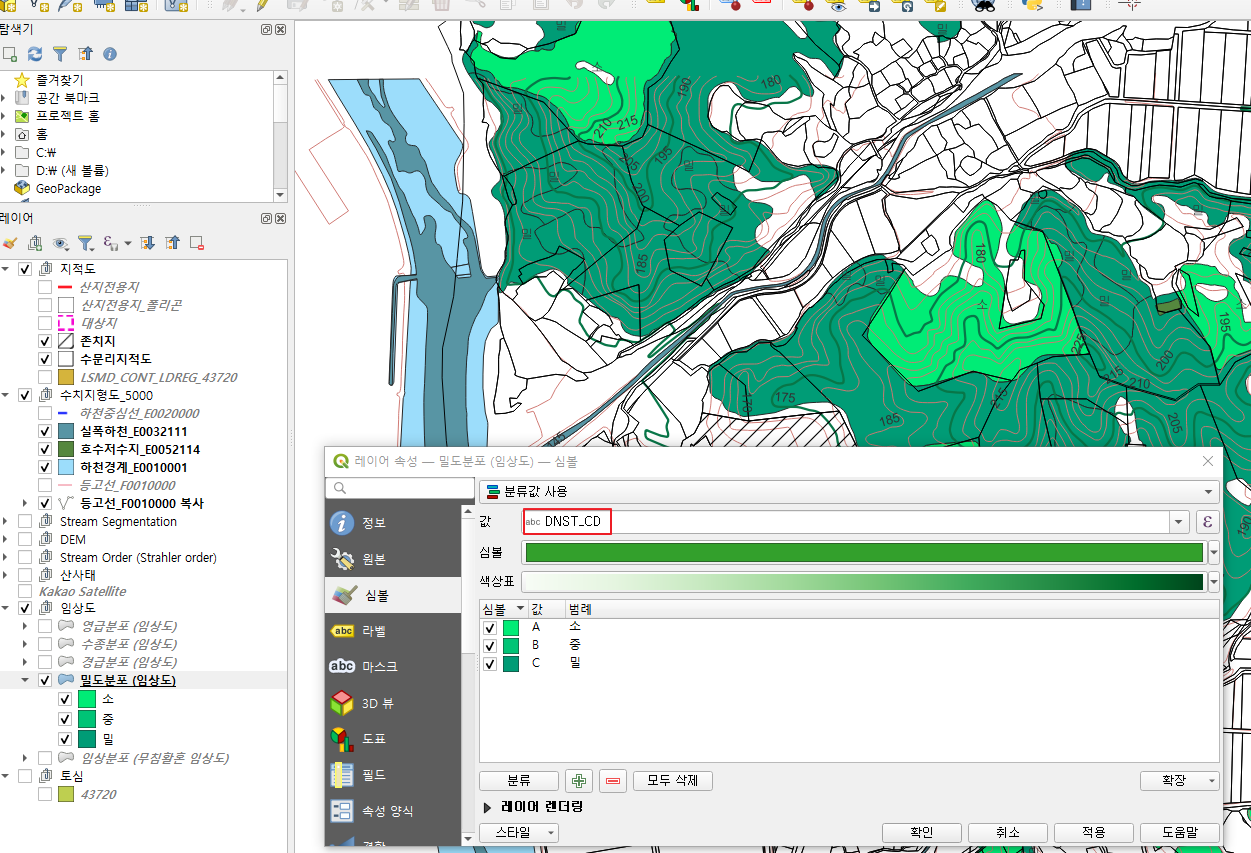
Task: Open the 도표 diagrams tab
Action: 393,739
